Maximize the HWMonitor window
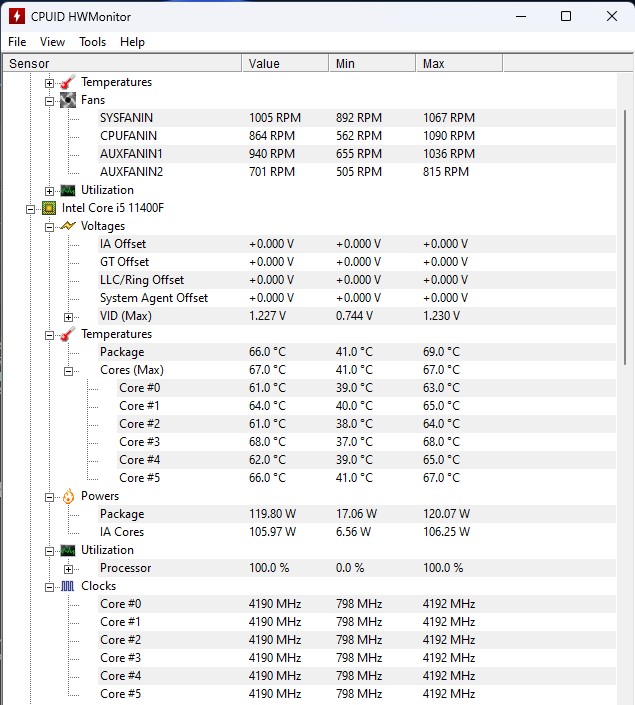635x705 pixels. [x=566, y=16]
